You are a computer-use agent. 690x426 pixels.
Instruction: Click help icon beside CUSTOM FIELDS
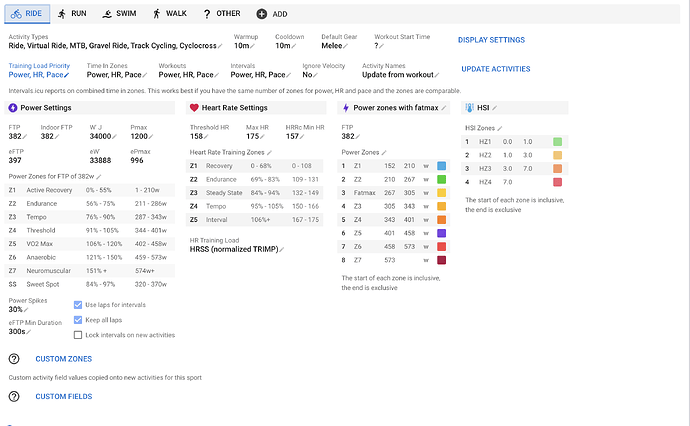click(14, 397)
